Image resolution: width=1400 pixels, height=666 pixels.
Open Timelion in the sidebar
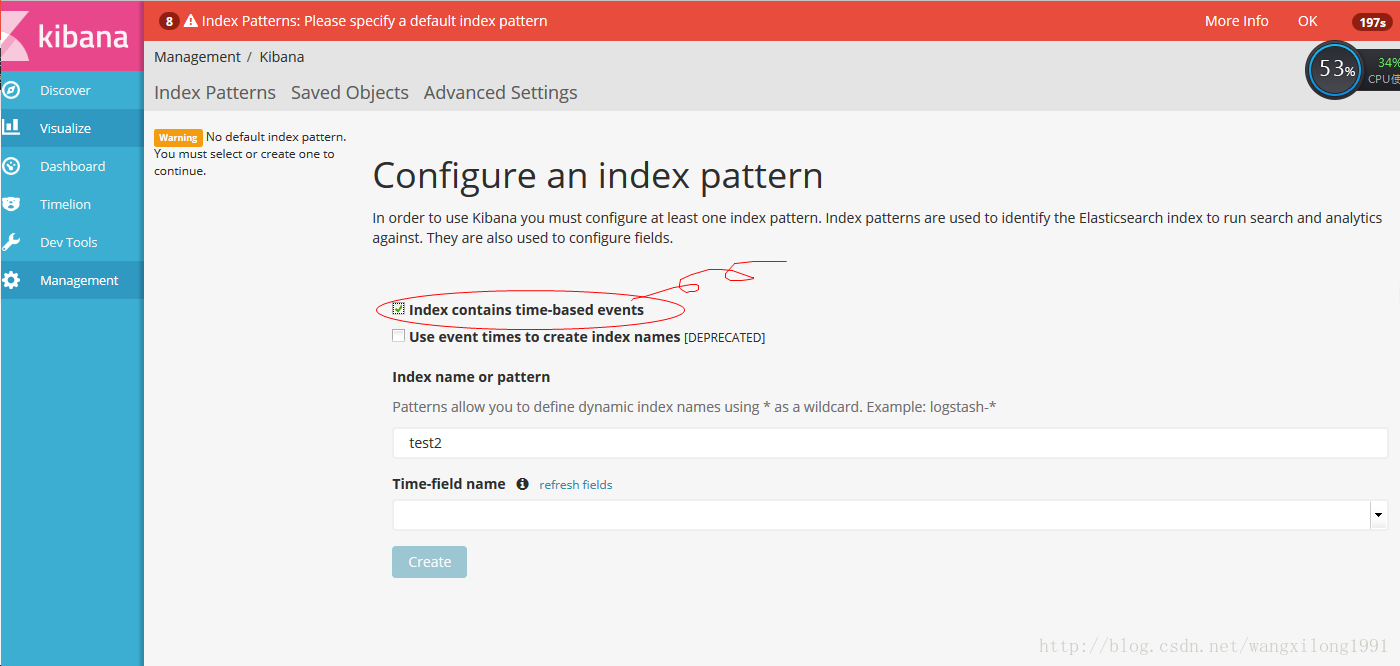[72, 204]
